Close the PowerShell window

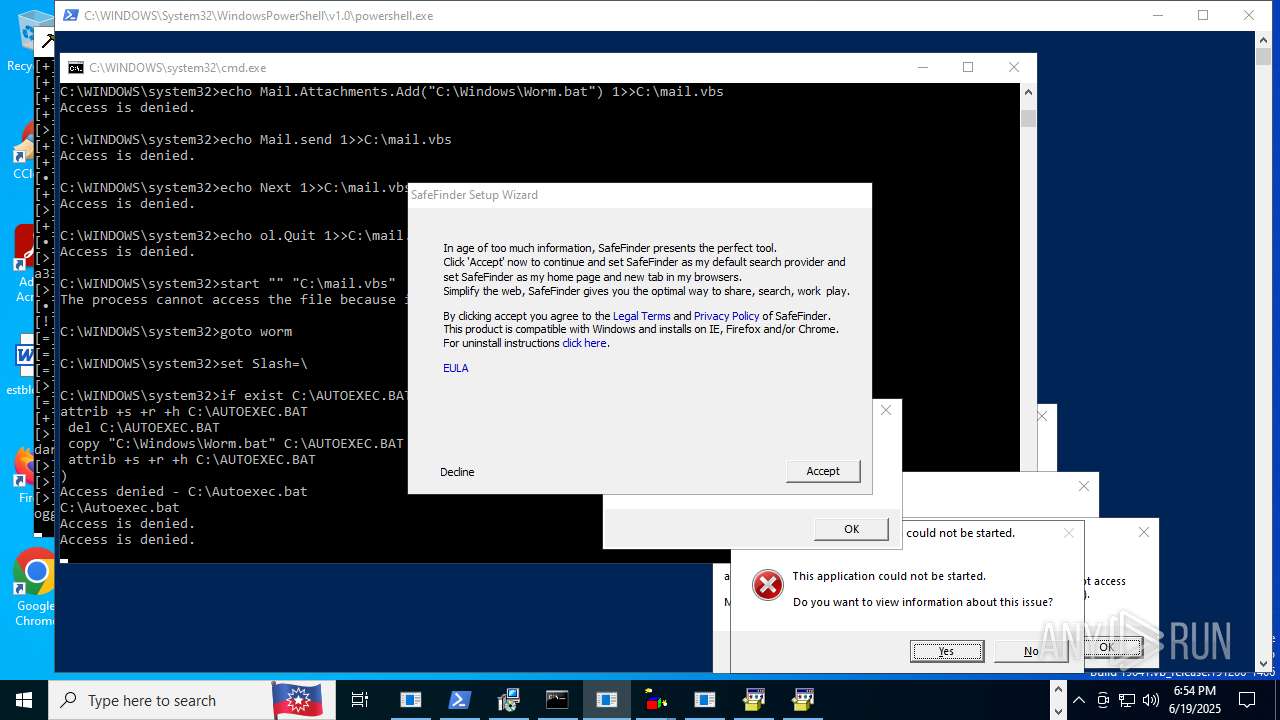click(x=1249, y=15)
